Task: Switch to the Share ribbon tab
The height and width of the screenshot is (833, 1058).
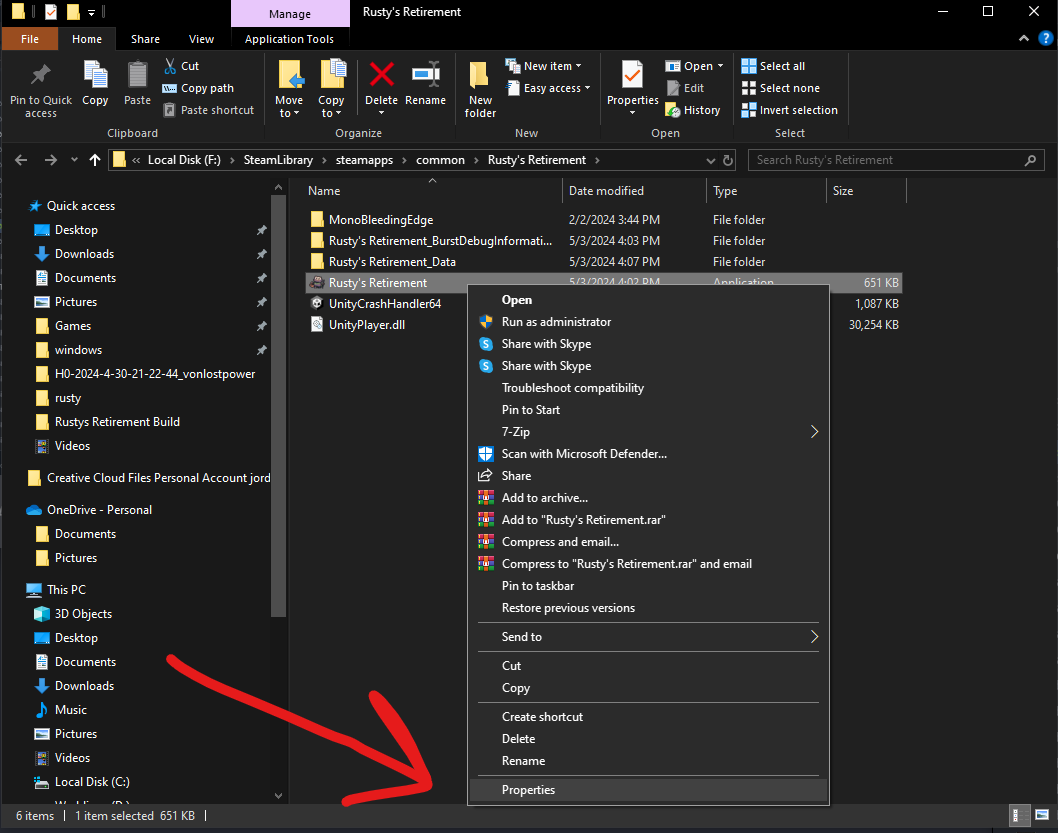Action: pyautogui.click(x=145, y=39)
